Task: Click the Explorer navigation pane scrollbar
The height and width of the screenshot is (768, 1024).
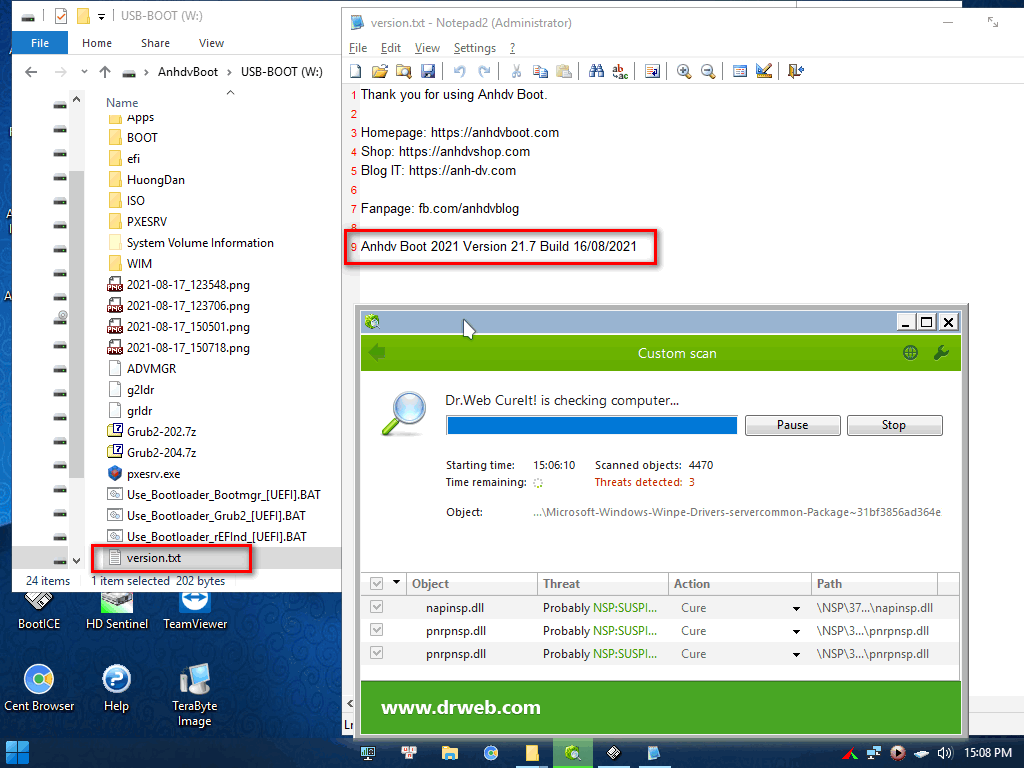Action: [77, 327]
